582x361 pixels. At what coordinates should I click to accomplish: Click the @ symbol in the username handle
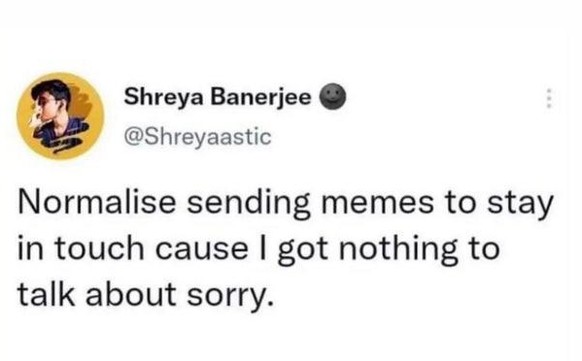pyautogui.click(x=132, y=138)
